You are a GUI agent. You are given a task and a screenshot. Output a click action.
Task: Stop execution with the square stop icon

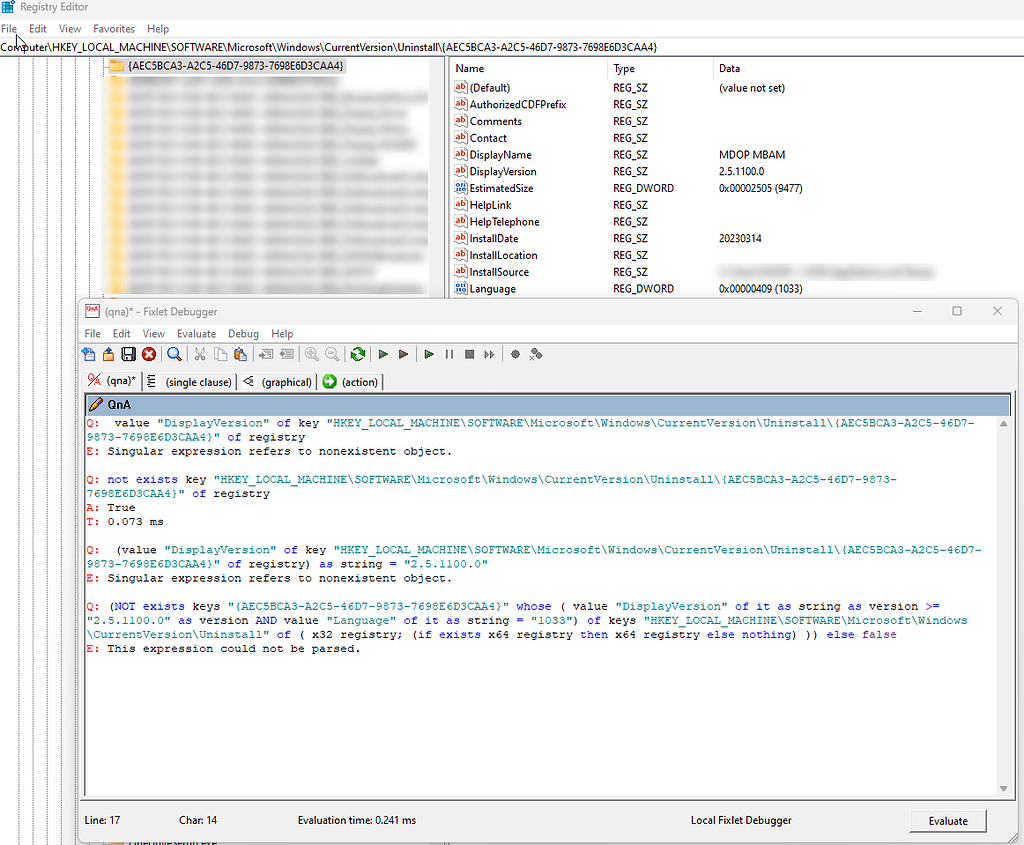pos(468,354)
